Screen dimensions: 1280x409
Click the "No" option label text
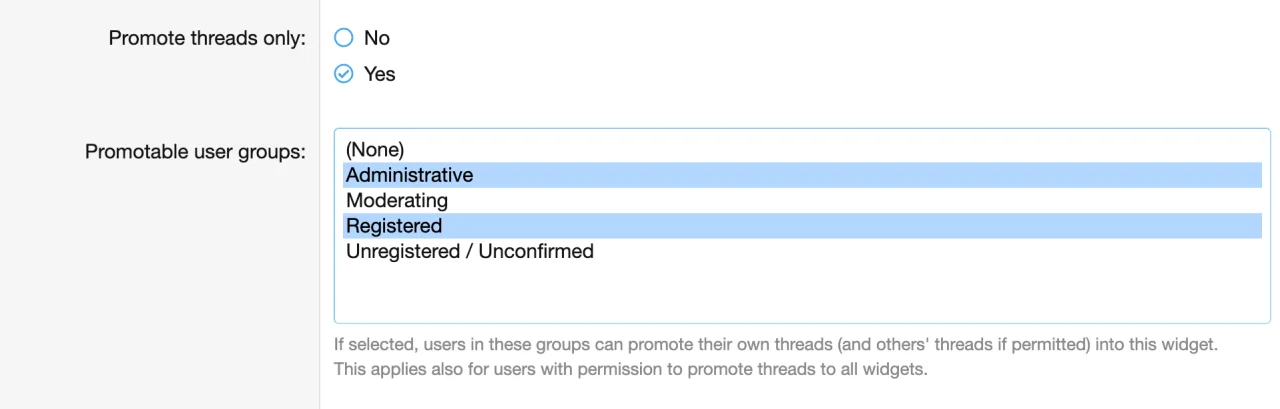377,38
